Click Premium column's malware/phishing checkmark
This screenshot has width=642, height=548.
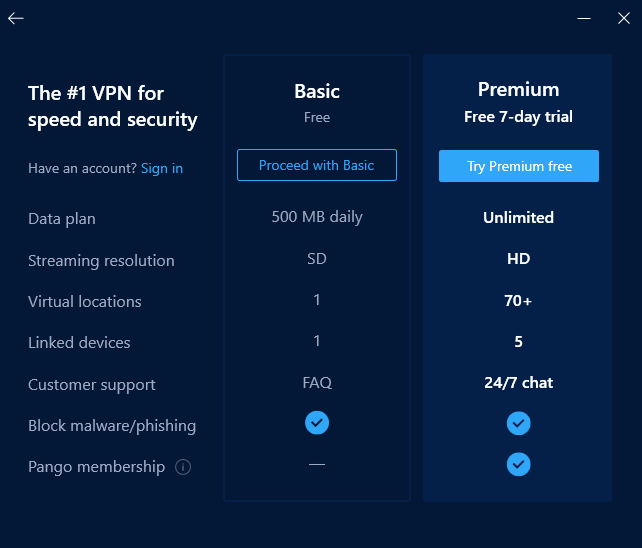tap(518, 424)
